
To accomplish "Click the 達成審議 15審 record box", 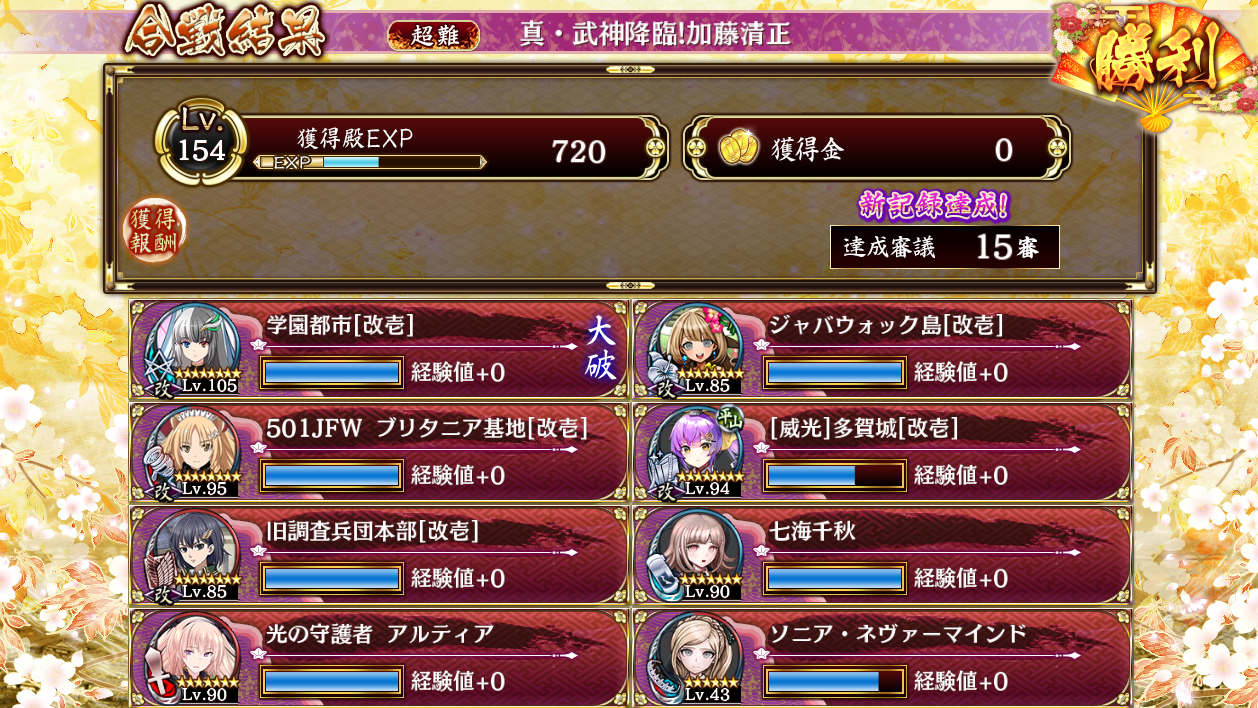I will pyautogui.click(x=944, y=247).
